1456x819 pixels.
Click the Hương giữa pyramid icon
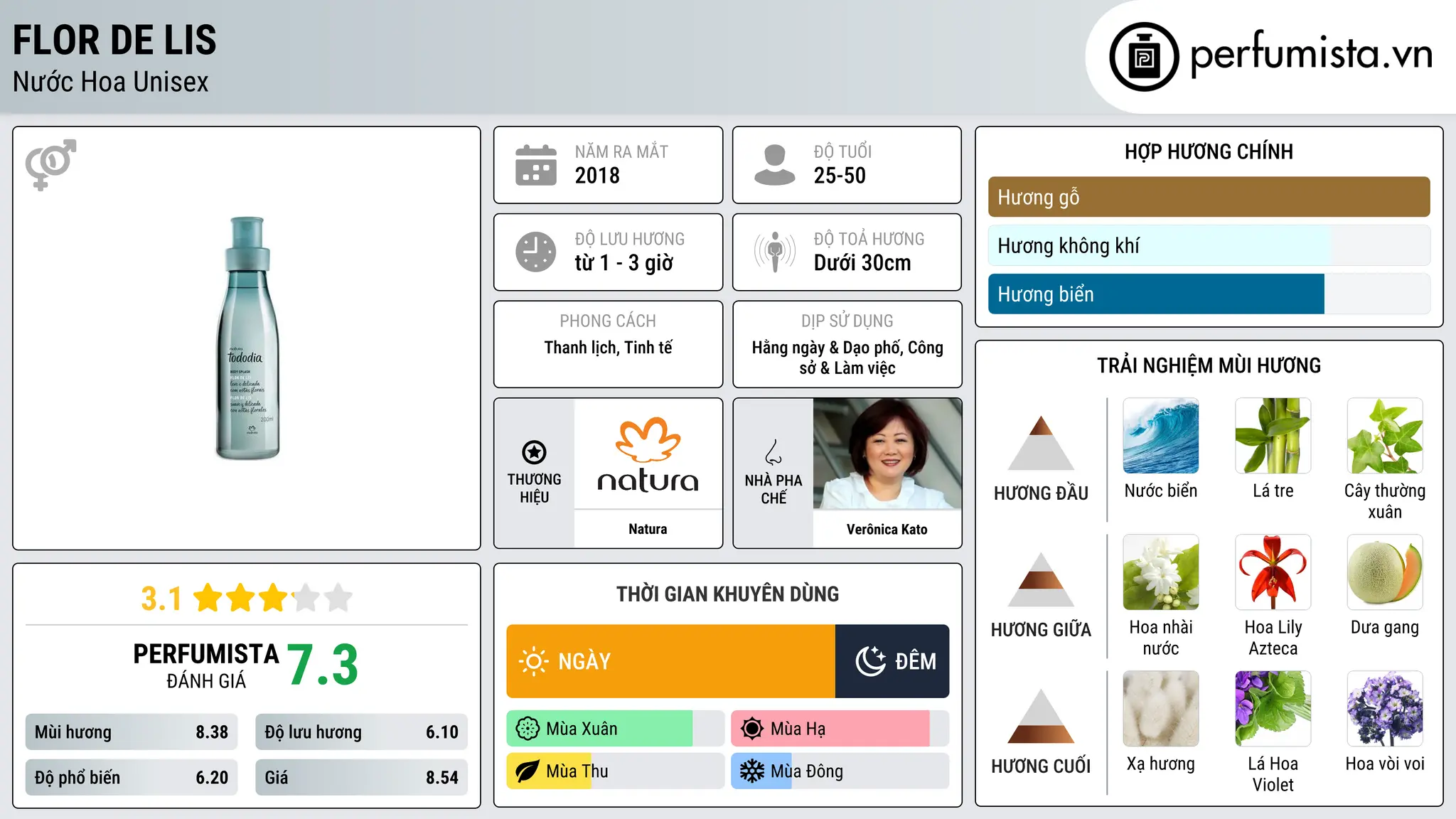pos(1041,579)
